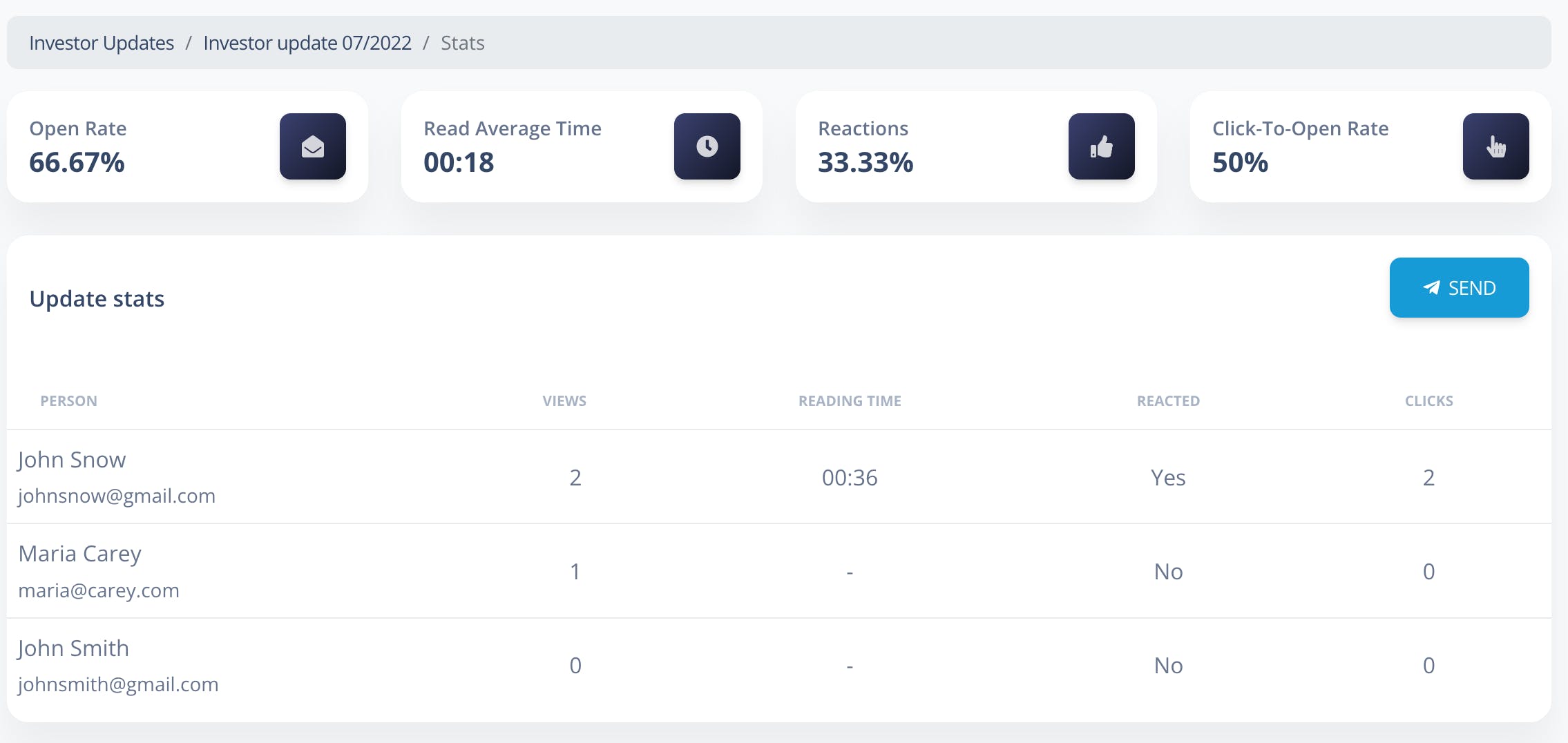This screenshot has height=743, width=1568.
Task: Open the Investor update 07/2022 breadcrumb
Action: (307, 43)
